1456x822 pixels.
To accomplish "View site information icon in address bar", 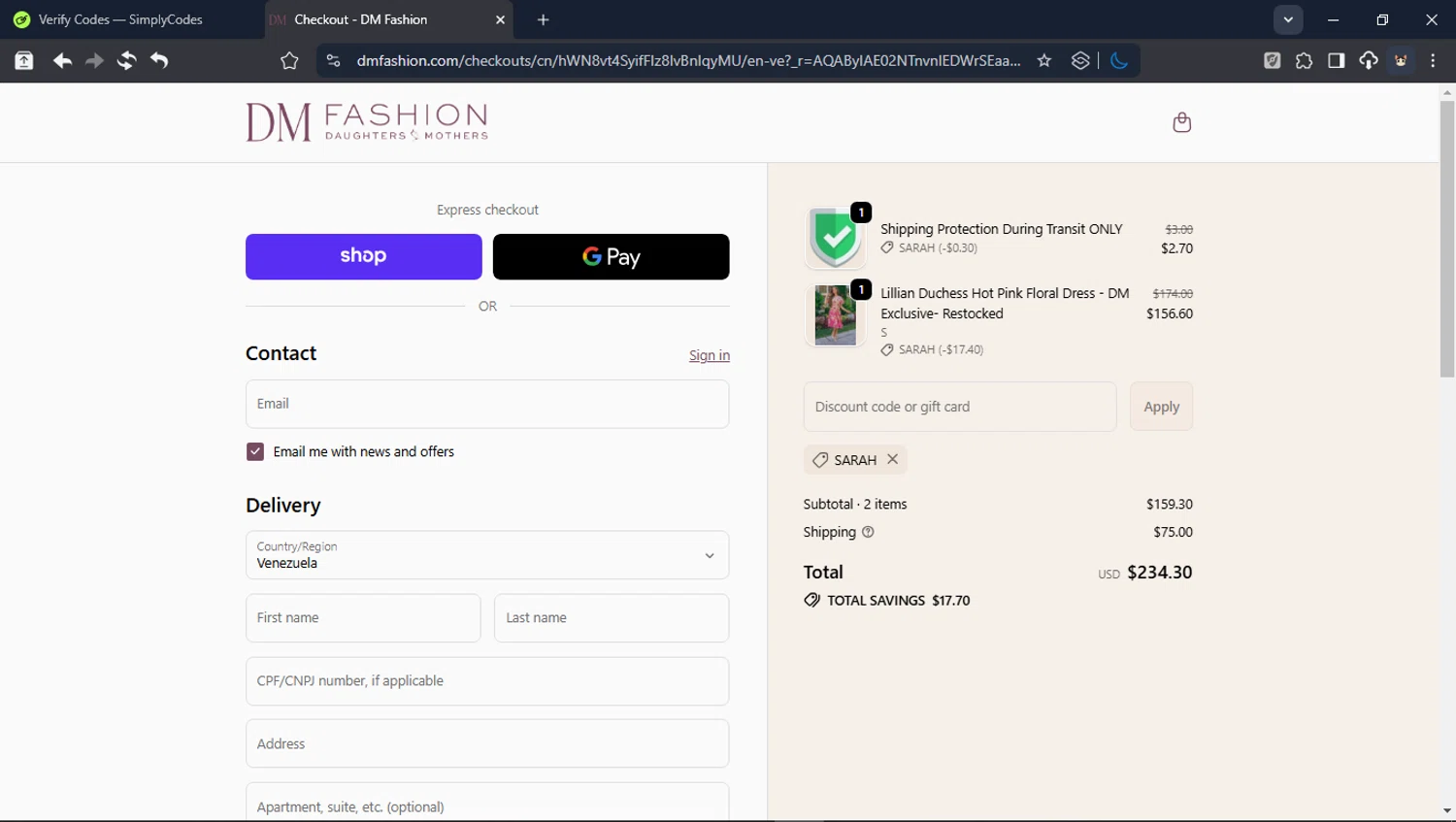I will click(x=333, y=60).
